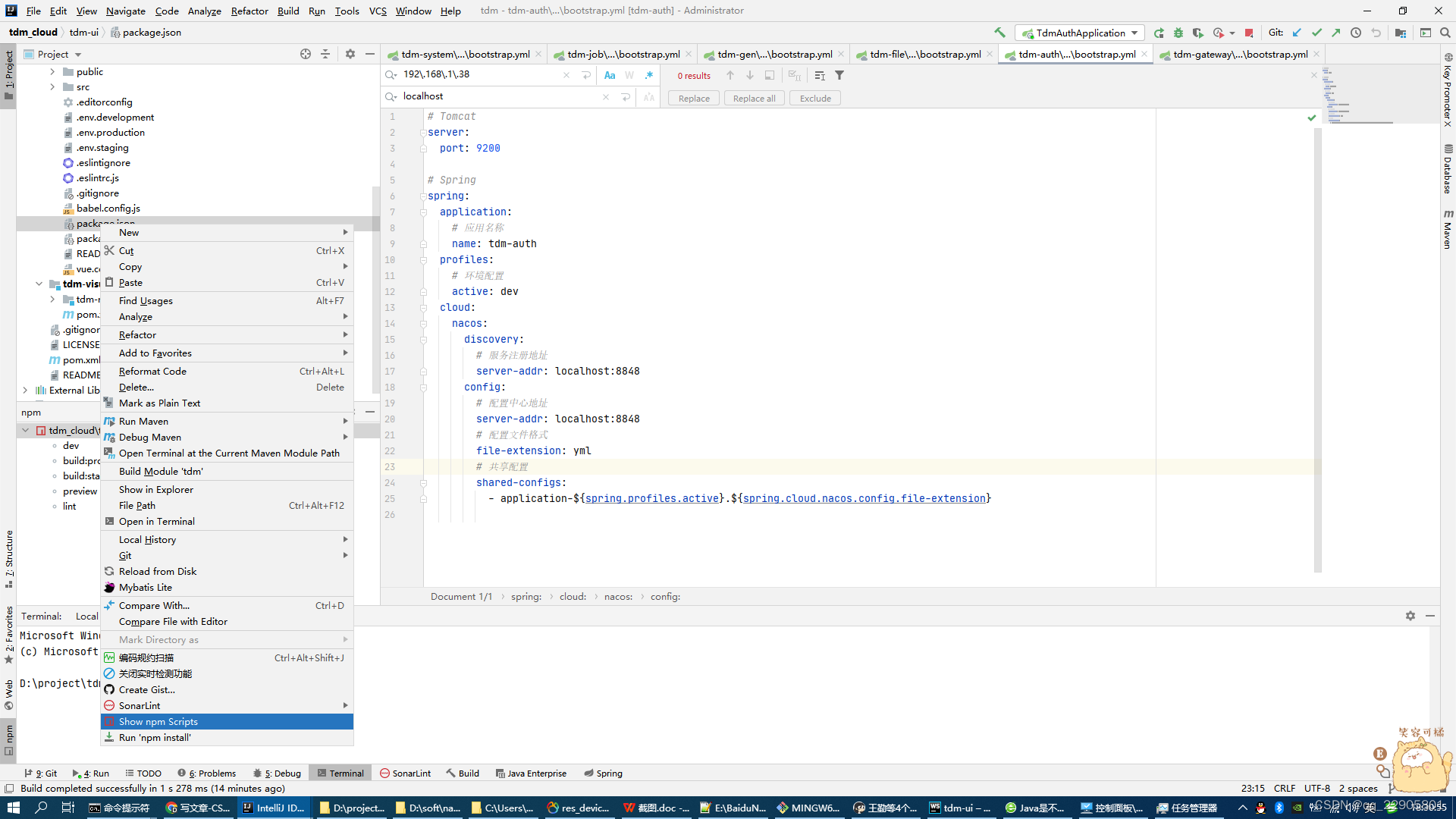Viewport: 1456px width, 819px height.
Task: Expand External Libraries node
Action: 25,390
